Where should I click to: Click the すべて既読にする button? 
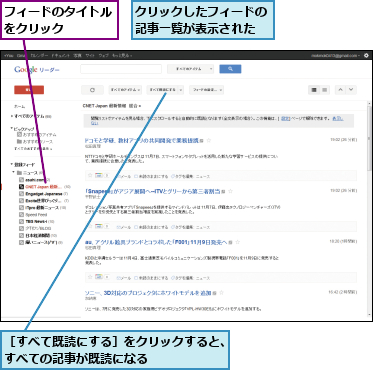(162, 90)
